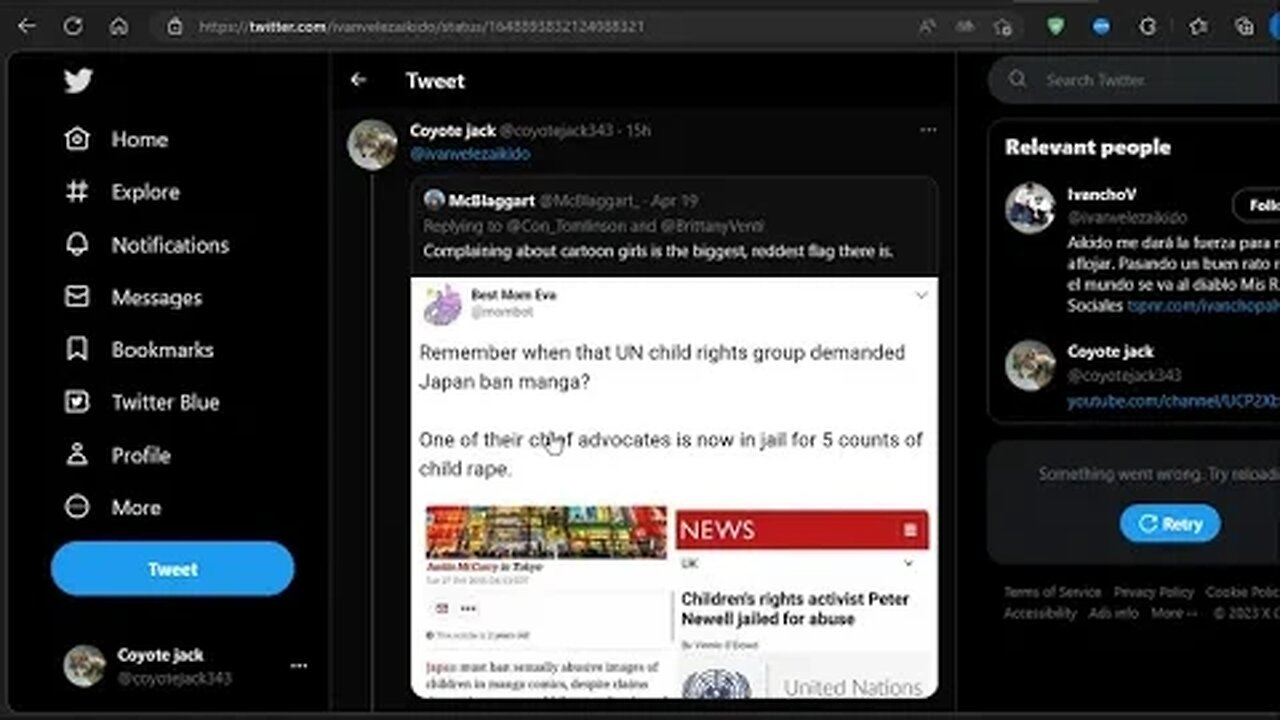Click the 'Relevant people' heading
Viewport: 1280px width, 720px height.
coord(1087,147)
